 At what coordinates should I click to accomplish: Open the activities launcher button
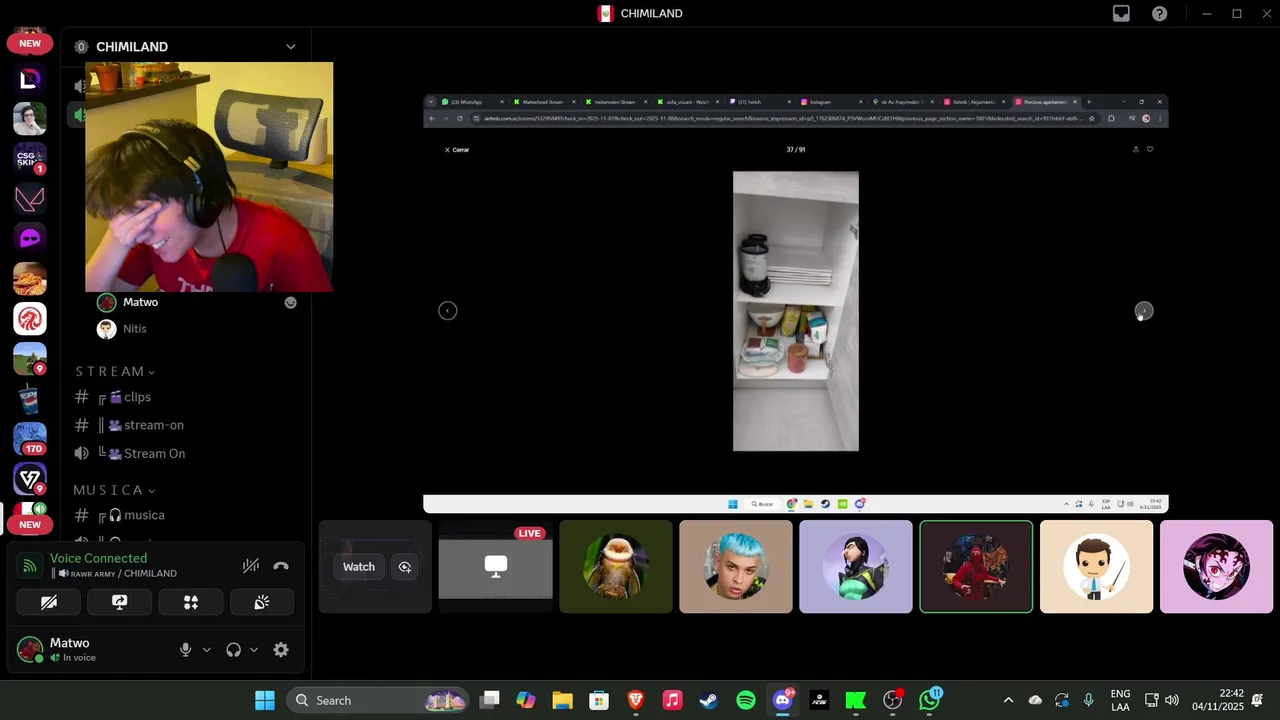click(x=191, y=602)
